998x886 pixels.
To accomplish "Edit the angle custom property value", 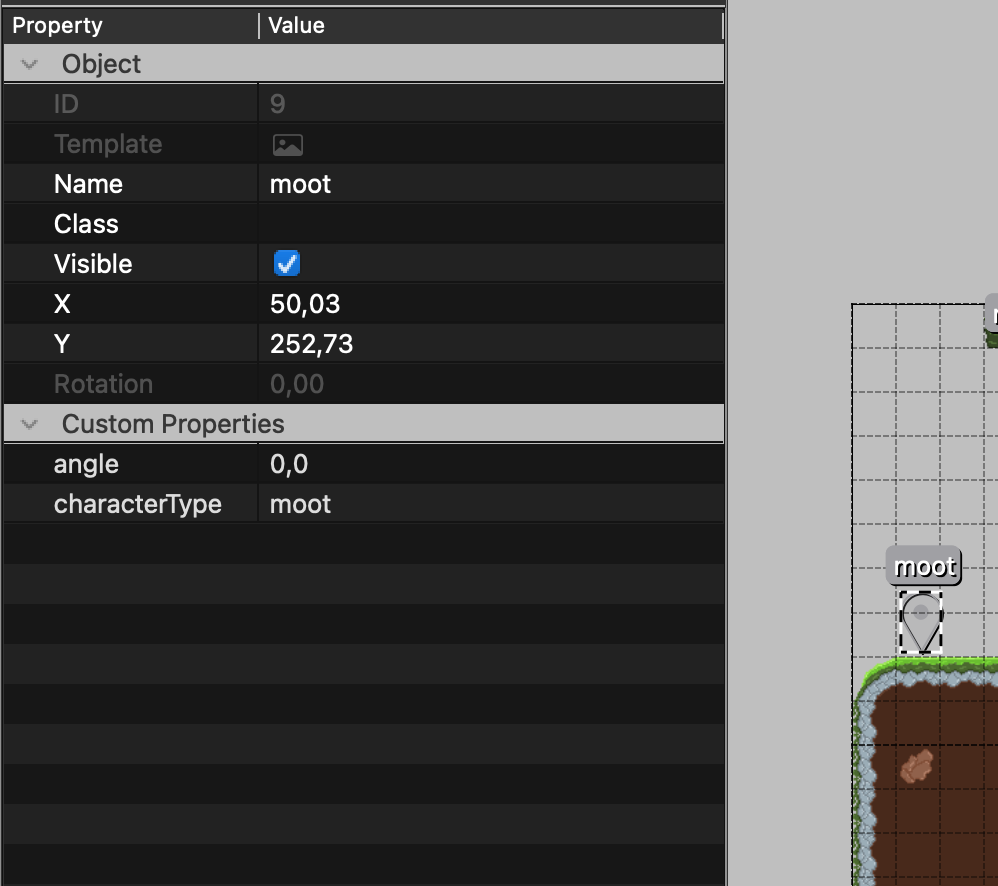I will coord(490,465).
